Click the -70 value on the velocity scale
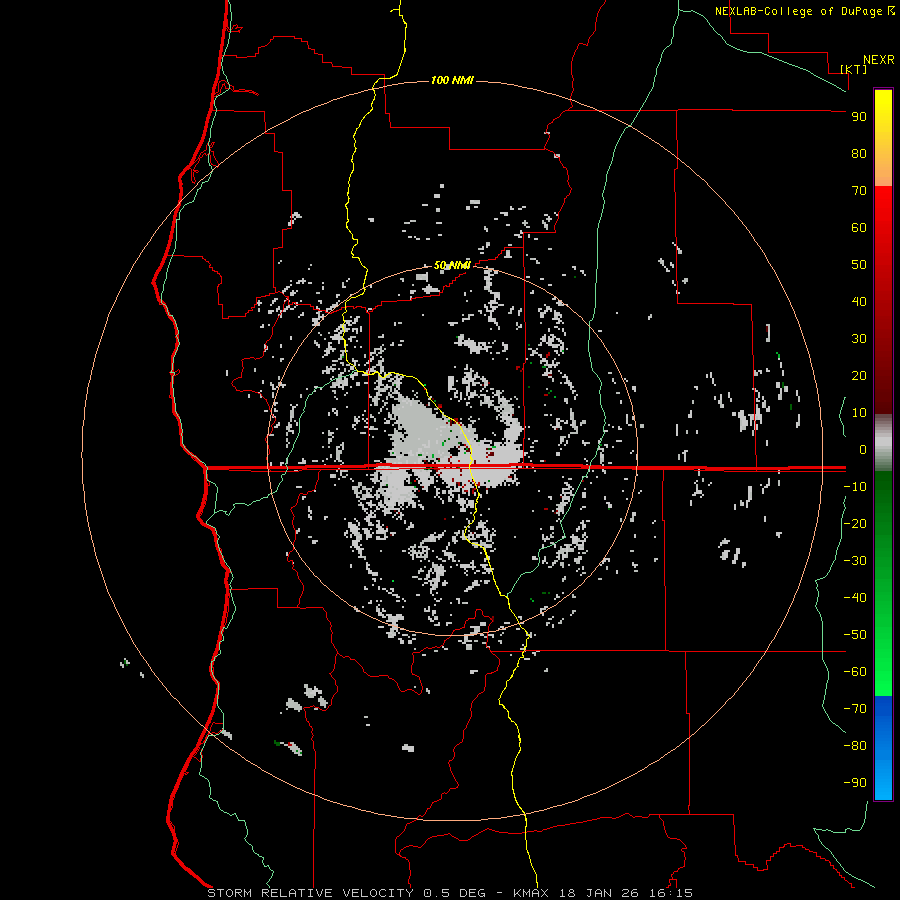This screenshot has height=900, width=900. coord(855,709)
